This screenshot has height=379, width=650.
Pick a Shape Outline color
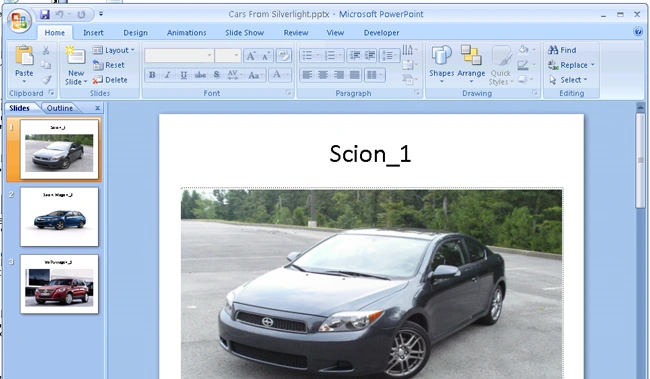[x=527, y=65]
